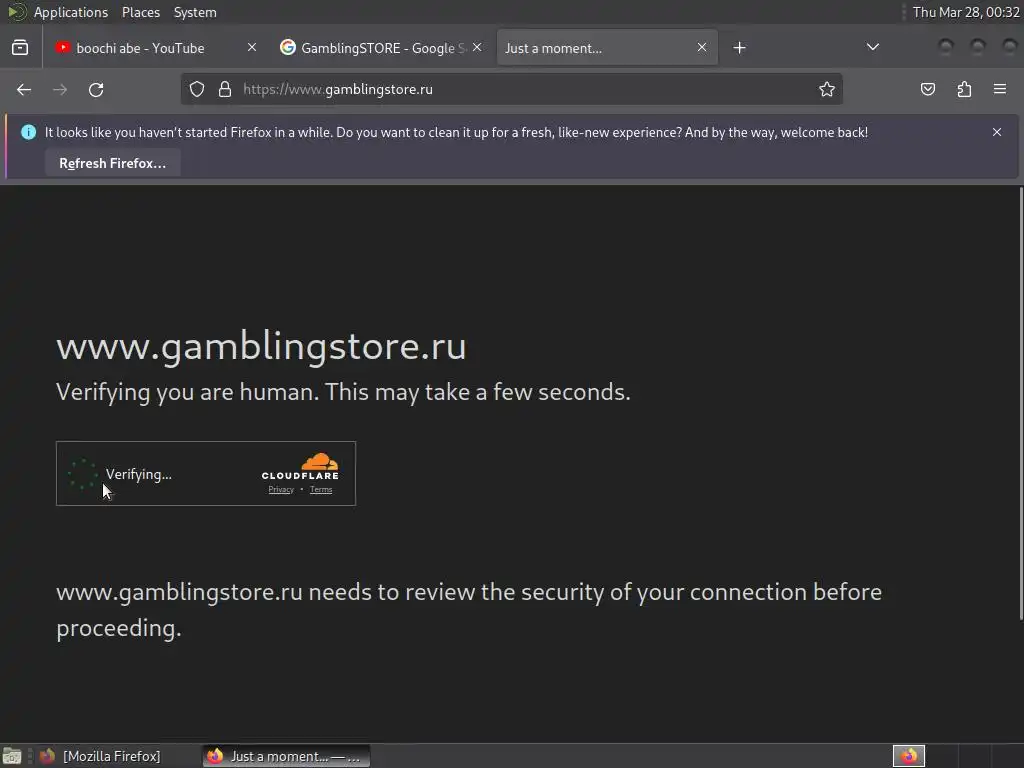Open Firefox View recent browsing icon
This screenshot has width=1024, height=768.
pos(20,48)
